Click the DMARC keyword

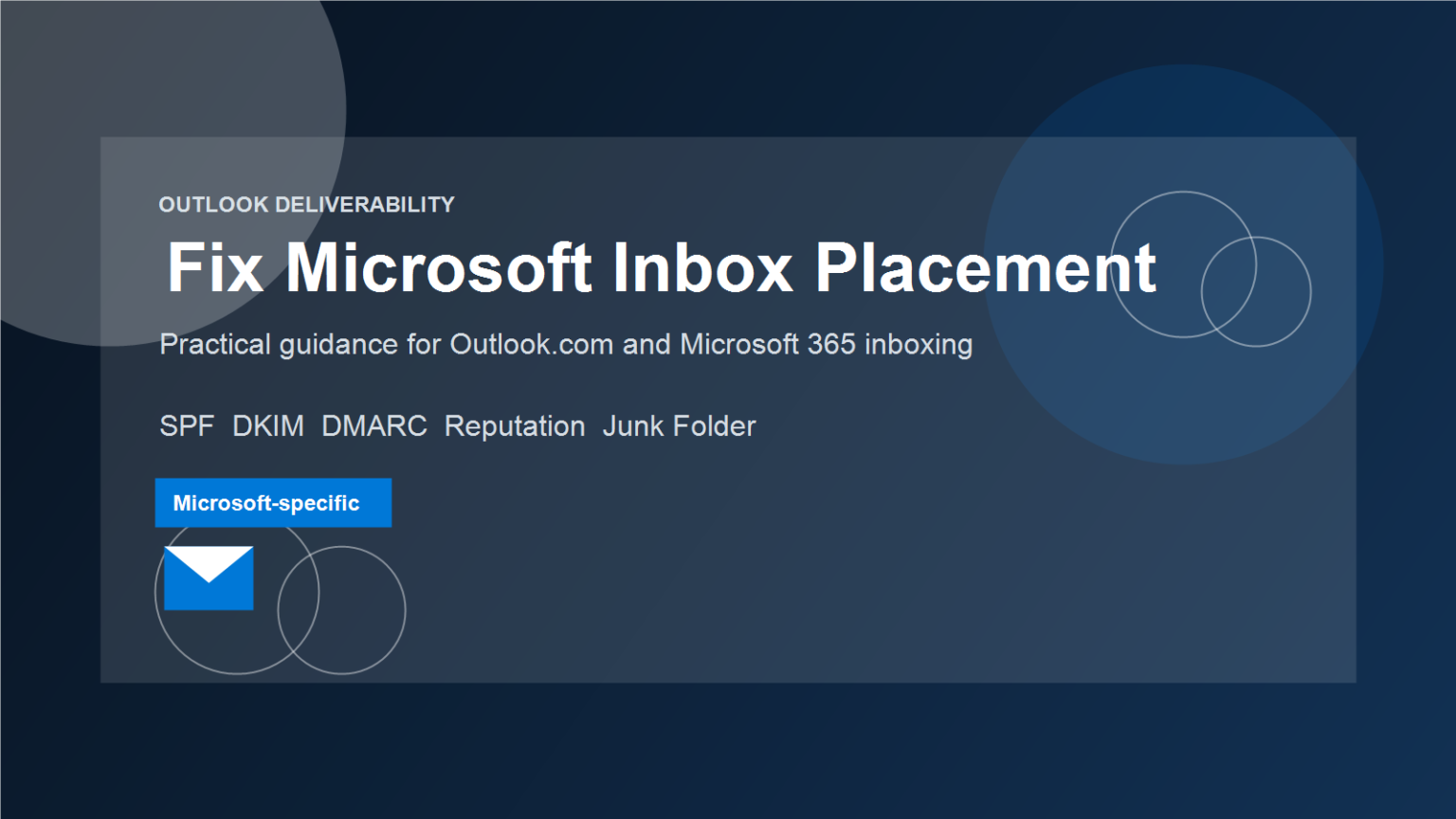pos(374,427)
